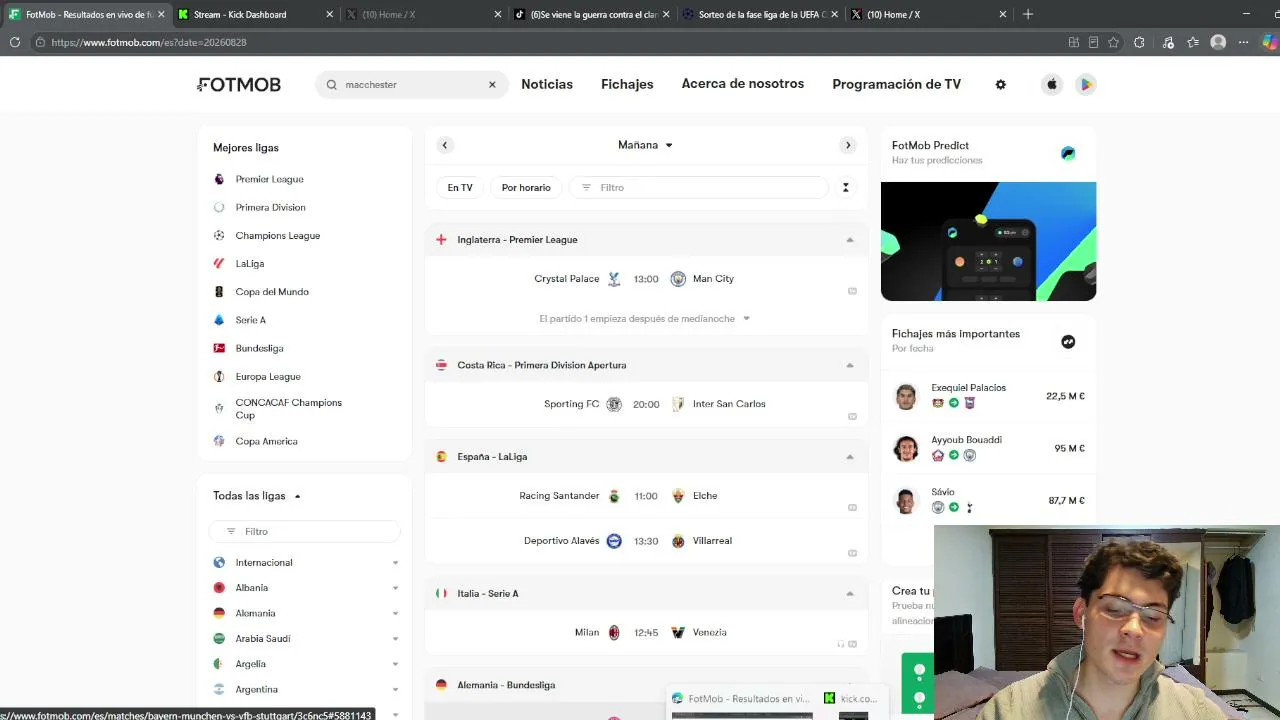Open the Apple App Store link icon
Viewport: 1280px width, 720px height.
tap(1052, 85)
